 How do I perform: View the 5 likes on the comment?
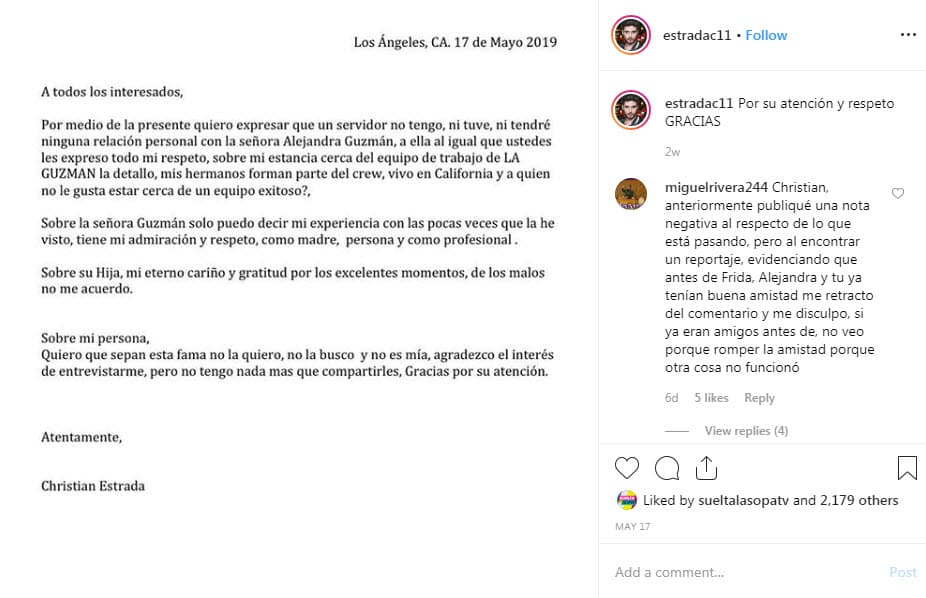click(x=710, y=397)
